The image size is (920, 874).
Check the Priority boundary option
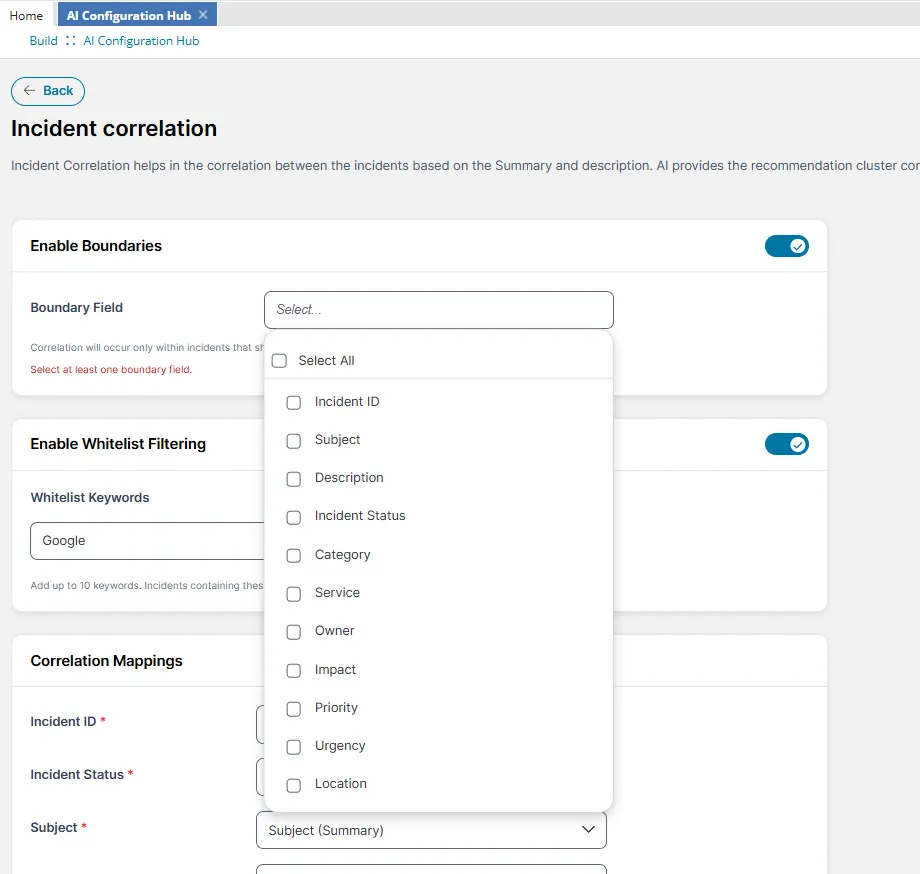pyautogui.click(x=293, y=709)
